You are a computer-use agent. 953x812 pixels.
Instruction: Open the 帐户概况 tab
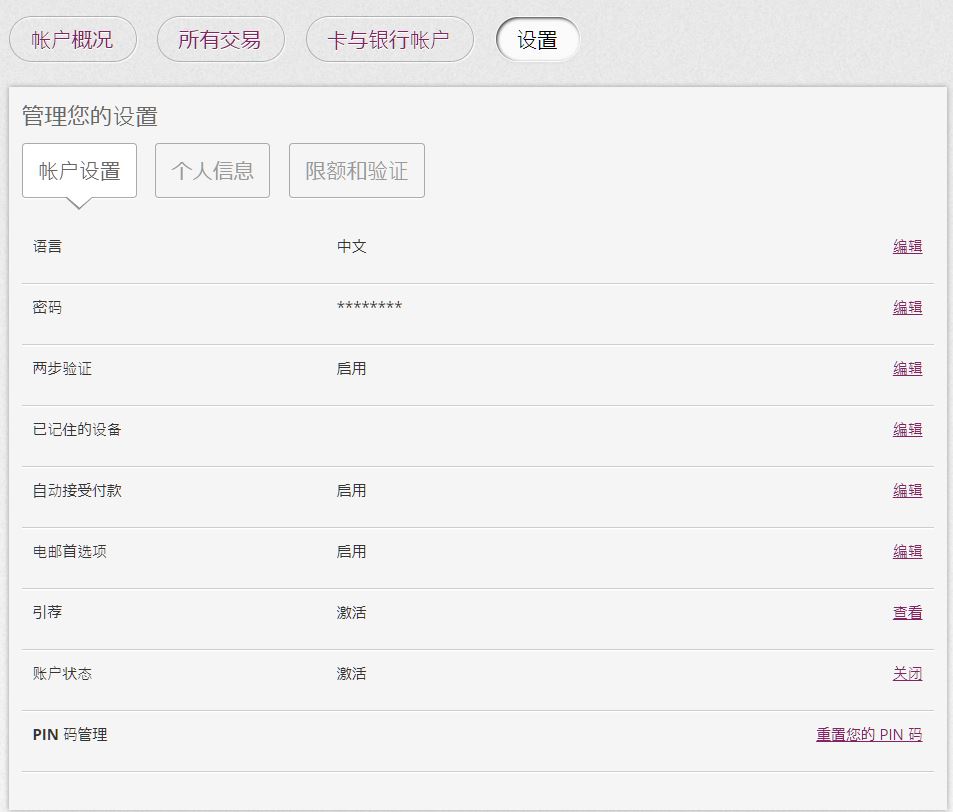coord(72,40)
